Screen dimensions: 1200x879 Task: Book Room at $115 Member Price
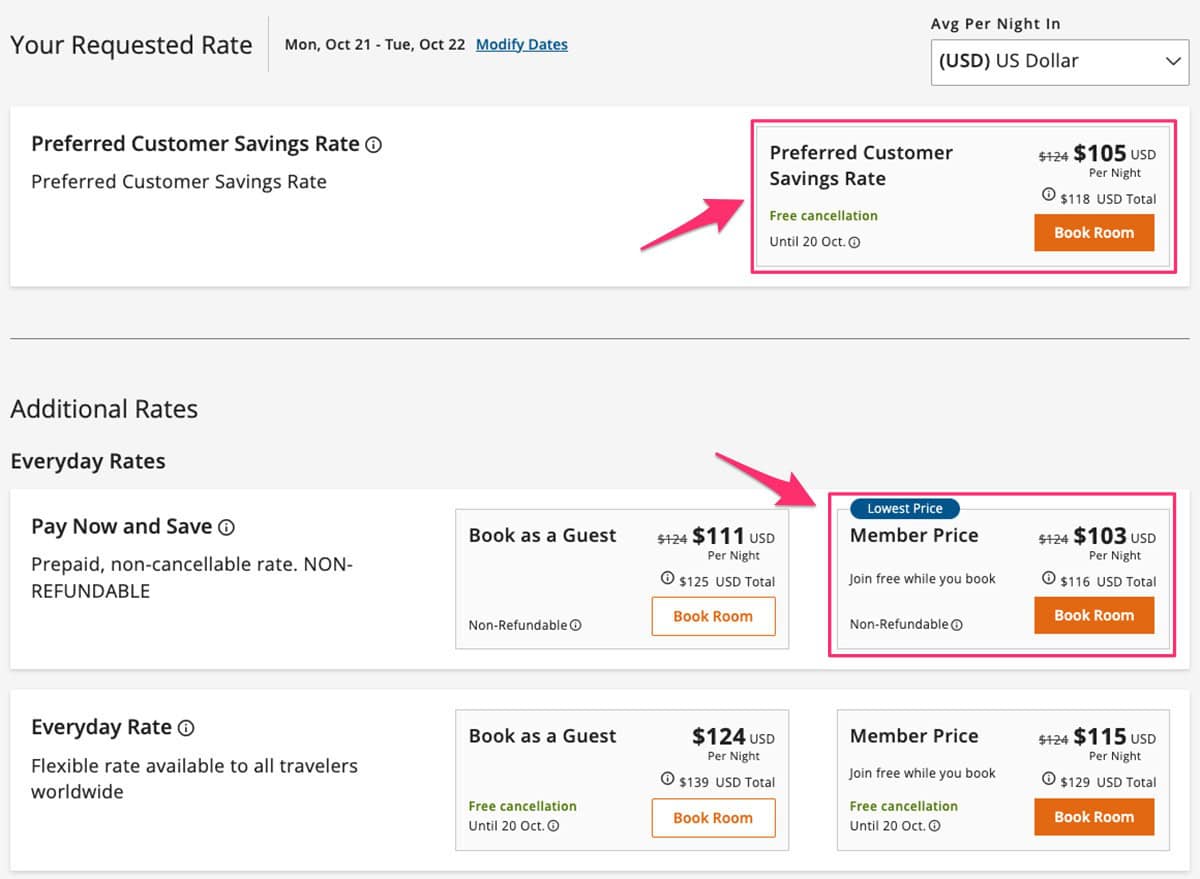pyautogui.click(x=1094, y=817)
